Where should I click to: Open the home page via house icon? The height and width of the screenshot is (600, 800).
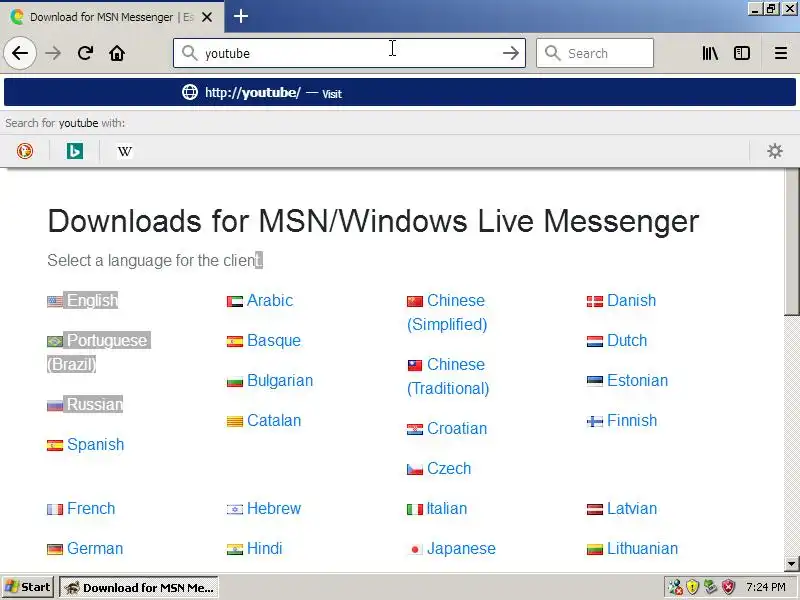(117, 53)
